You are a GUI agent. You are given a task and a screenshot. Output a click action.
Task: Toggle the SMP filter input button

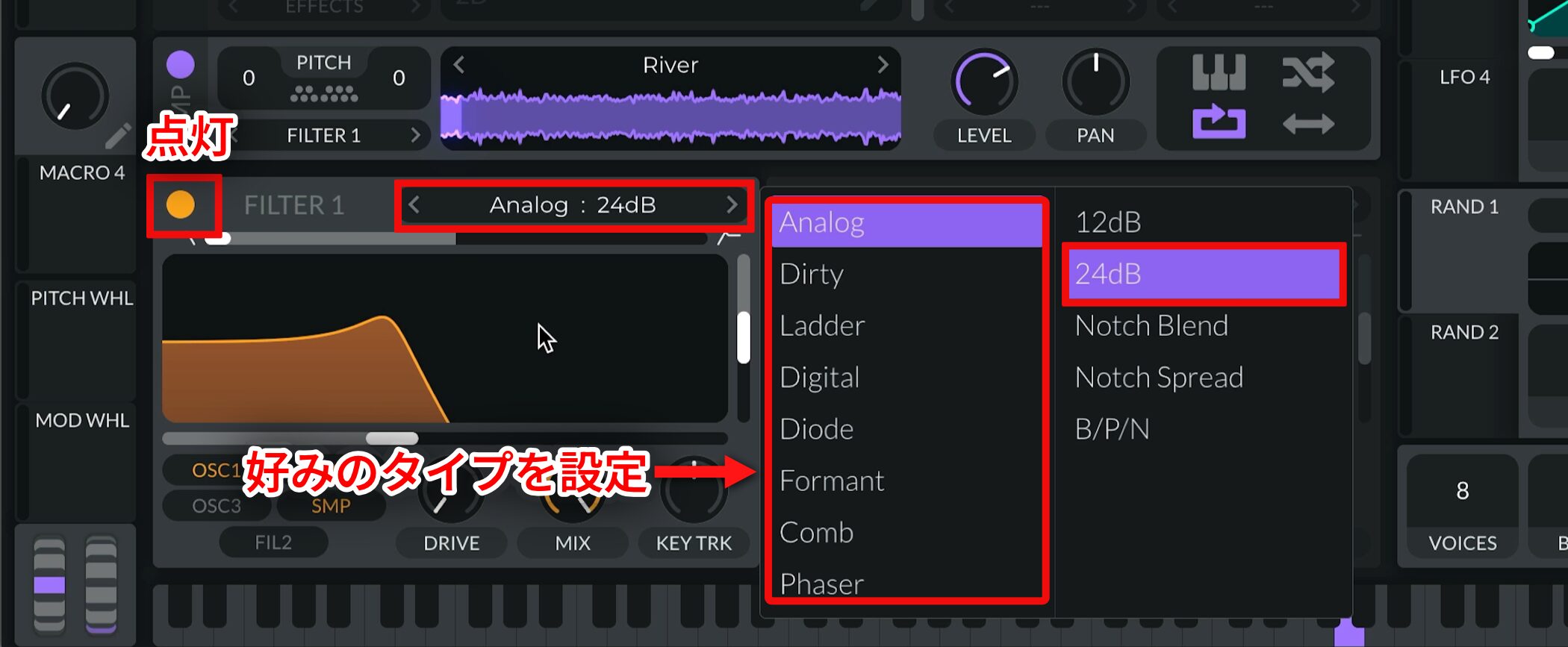(331, 506)
